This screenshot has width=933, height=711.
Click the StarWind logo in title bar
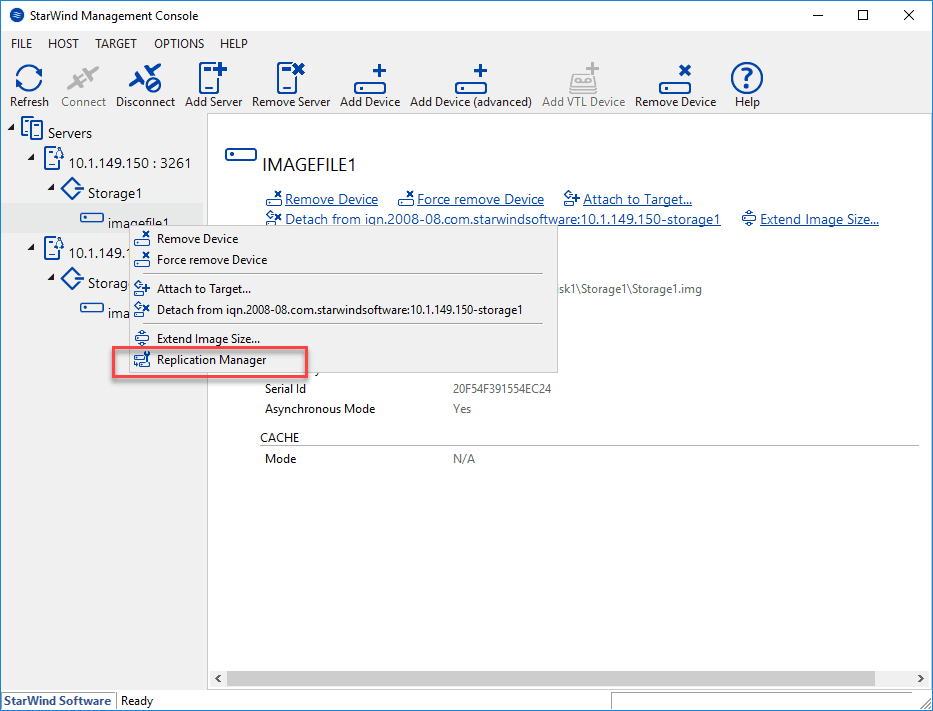[x=17, y=15]
